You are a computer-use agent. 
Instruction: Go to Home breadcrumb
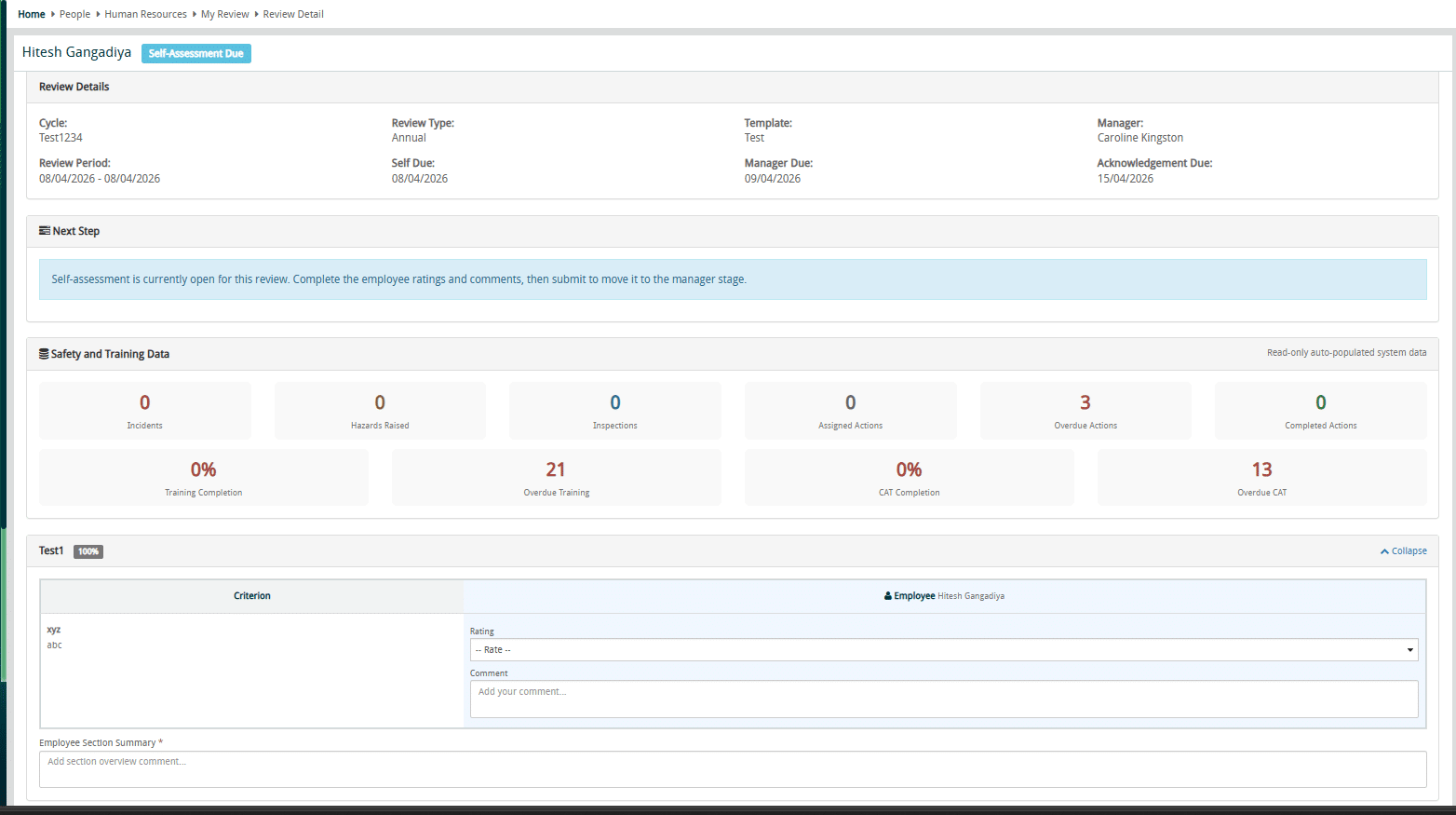pyautogui.click(x=32, y=14)
